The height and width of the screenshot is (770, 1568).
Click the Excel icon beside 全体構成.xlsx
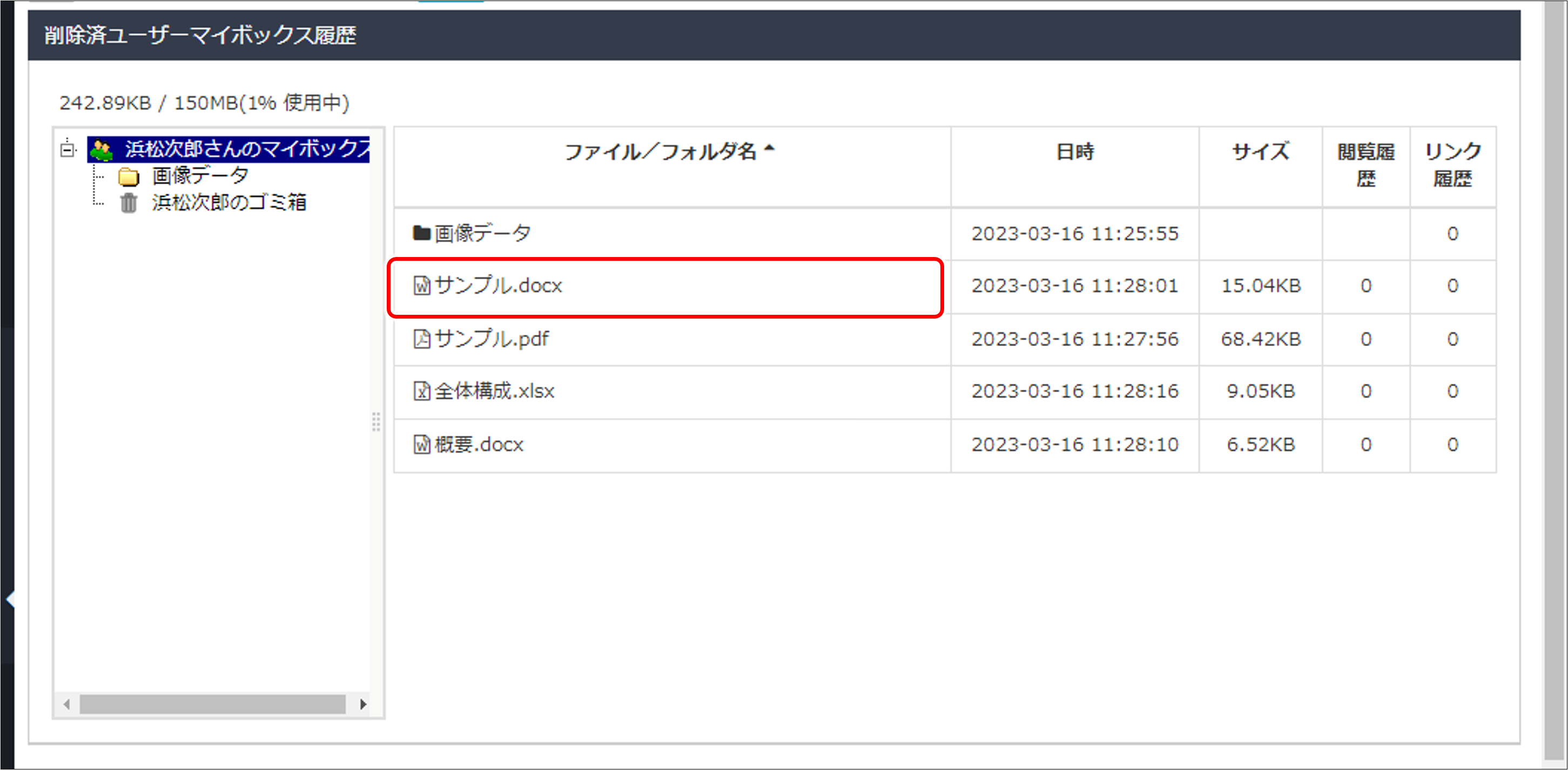(422, 391)
